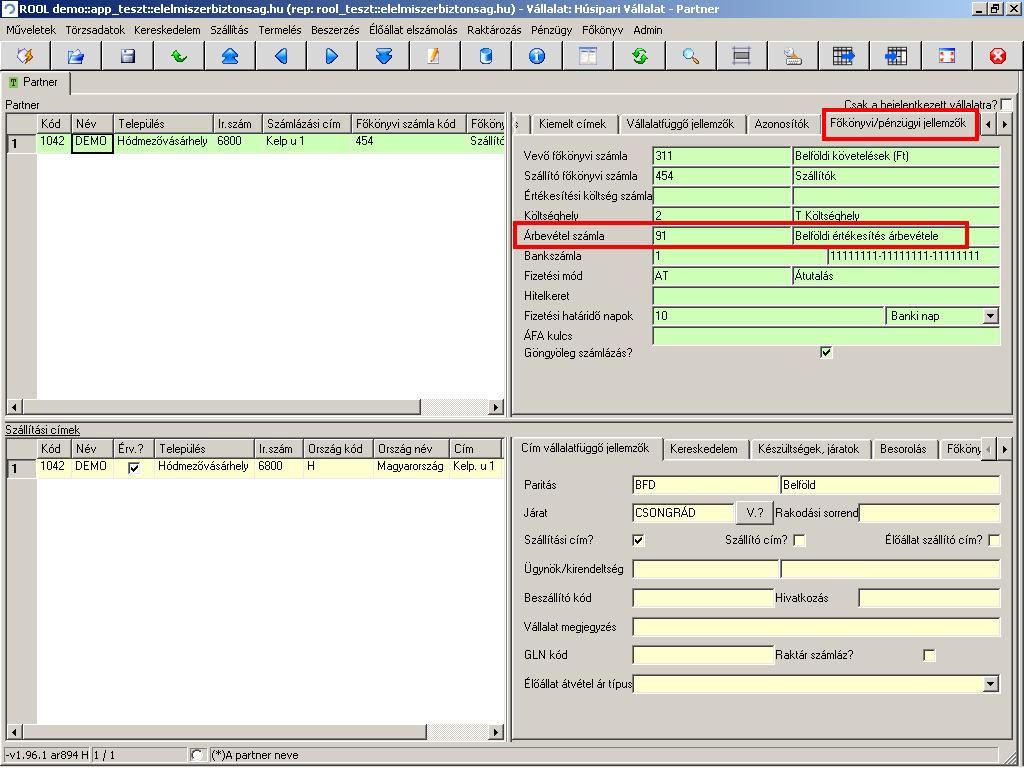Click the table import arrow icon

tap(895, 56)
